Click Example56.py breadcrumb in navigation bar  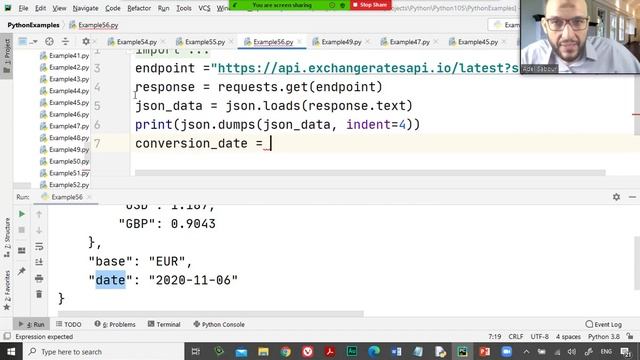94,25
